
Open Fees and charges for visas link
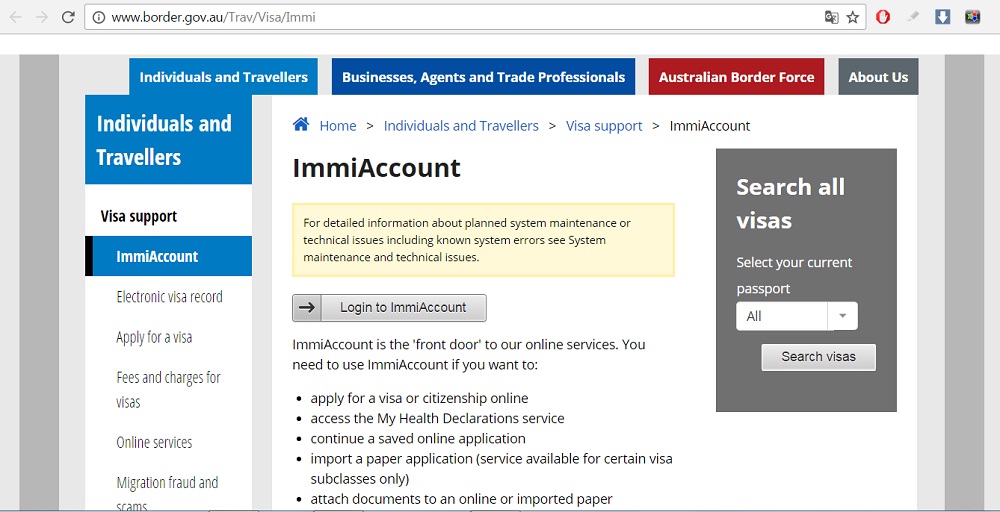tap(168, 390)
